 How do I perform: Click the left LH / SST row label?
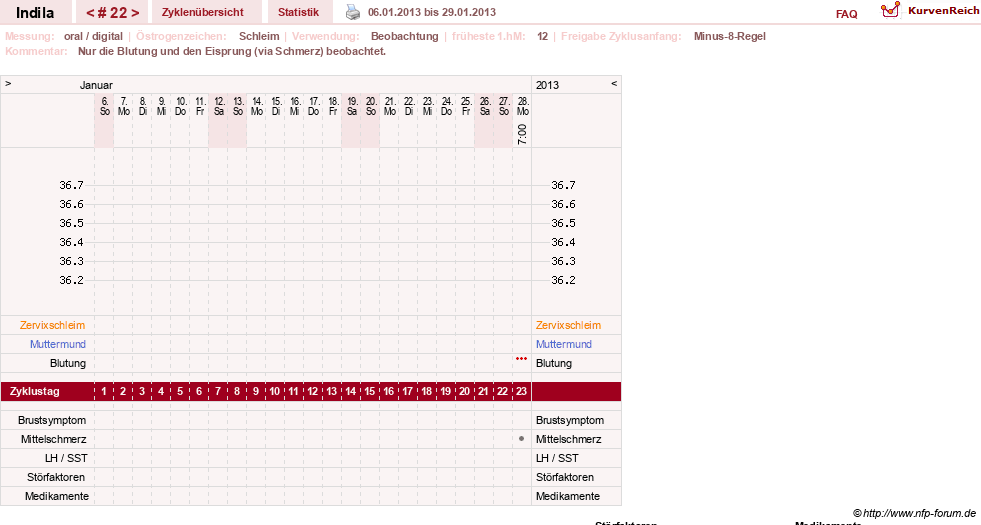coord(66,458)
